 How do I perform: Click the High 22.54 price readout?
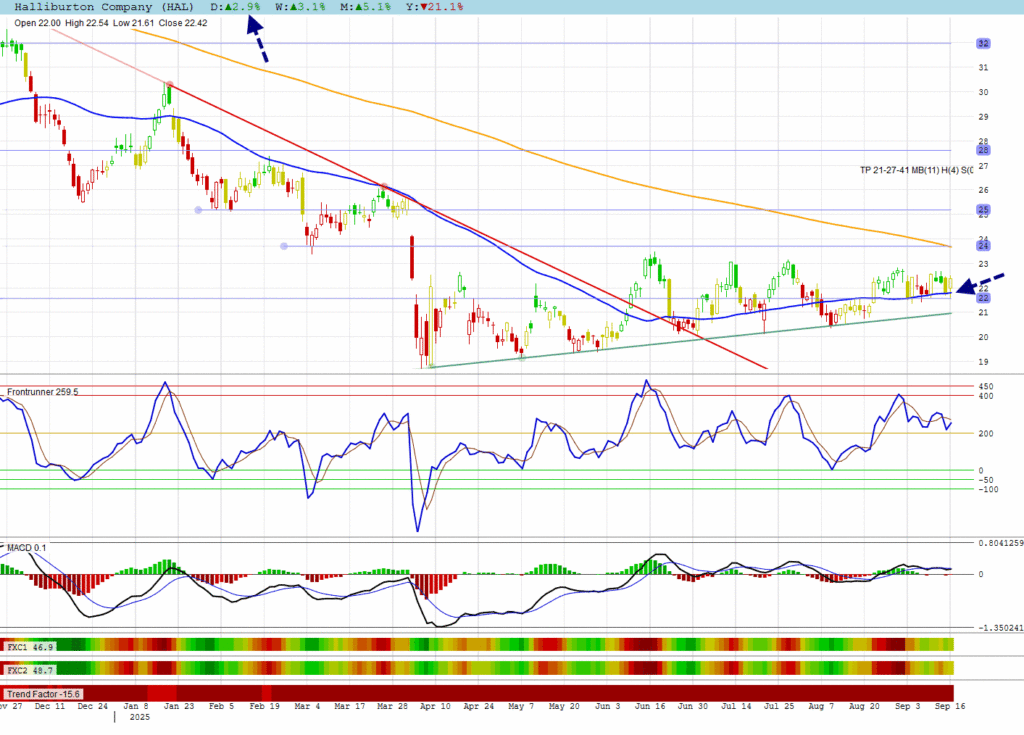point(87,23)
